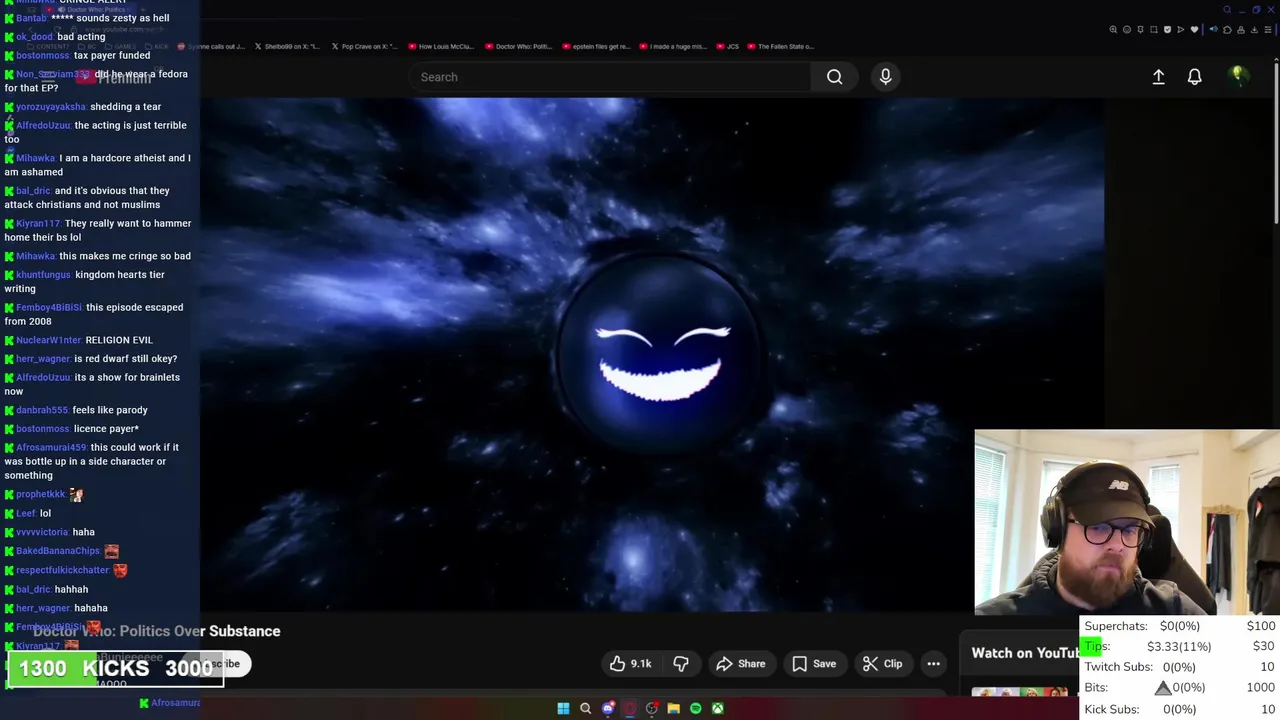Switch to 'epstein files get re...' tab
This screenshot has height=720, width=1280.
pos(596,46)
